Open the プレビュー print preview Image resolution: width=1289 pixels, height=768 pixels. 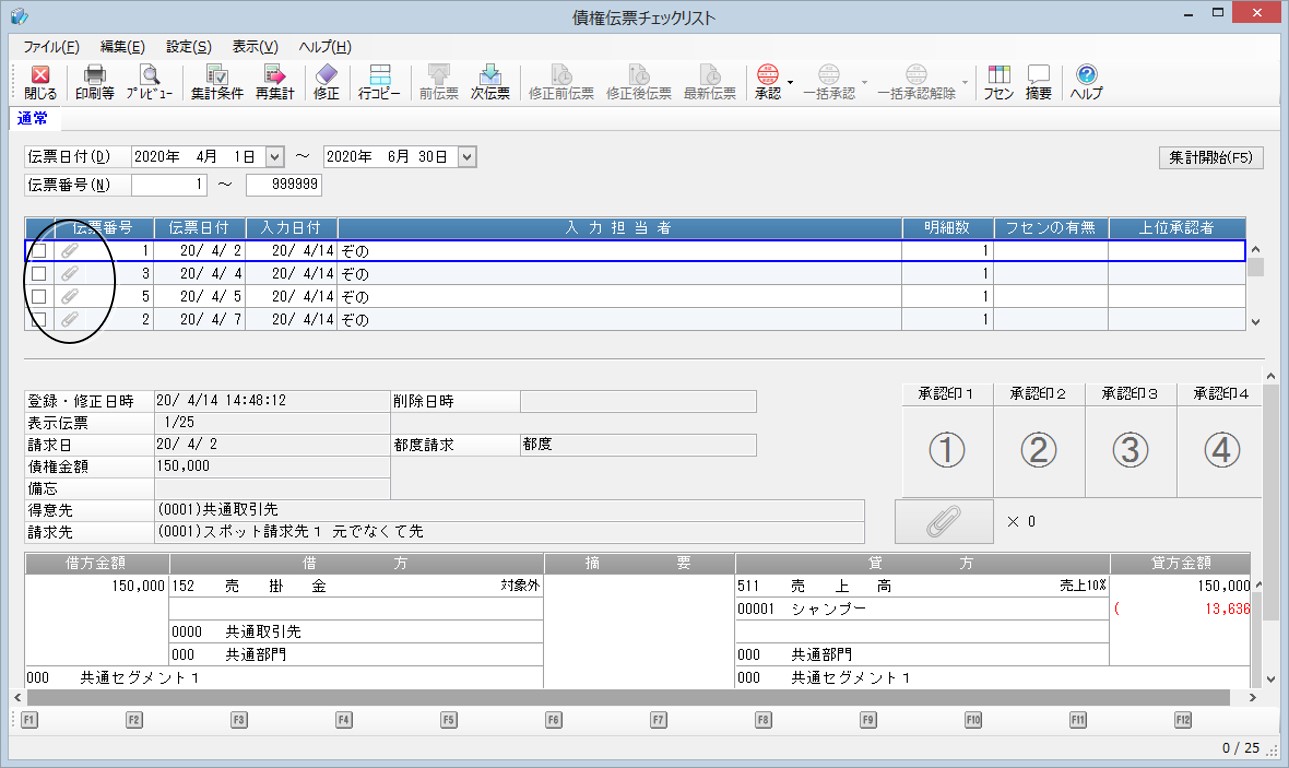(x=149, y=83)
